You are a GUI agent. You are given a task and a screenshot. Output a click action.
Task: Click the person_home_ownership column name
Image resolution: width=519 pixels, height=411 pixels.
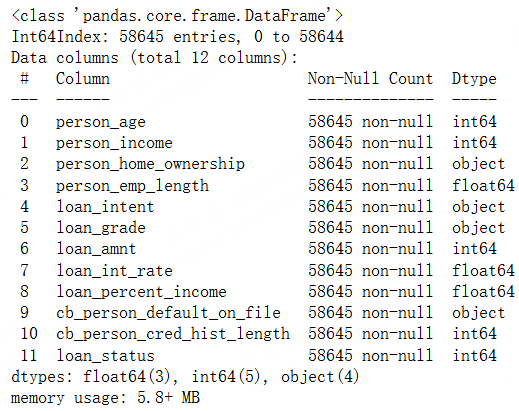click(x=150, y=164)
